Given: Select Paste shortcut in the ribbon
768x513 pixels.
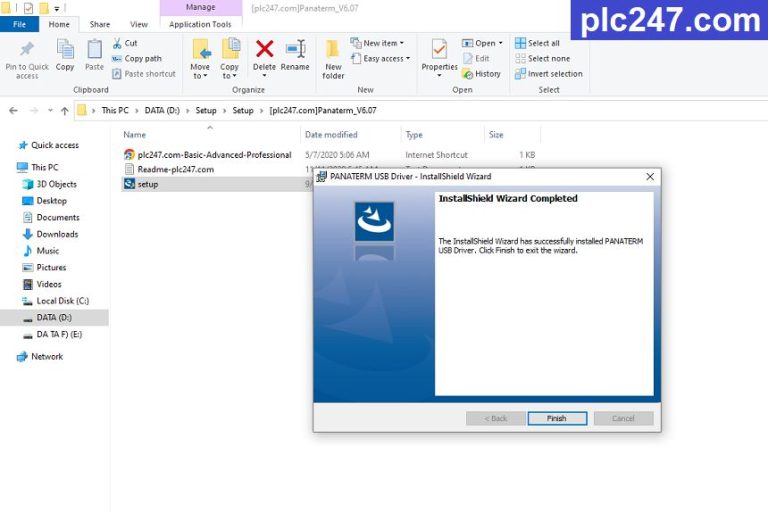Looking at the screenshot, I should [x=144, y=73].
